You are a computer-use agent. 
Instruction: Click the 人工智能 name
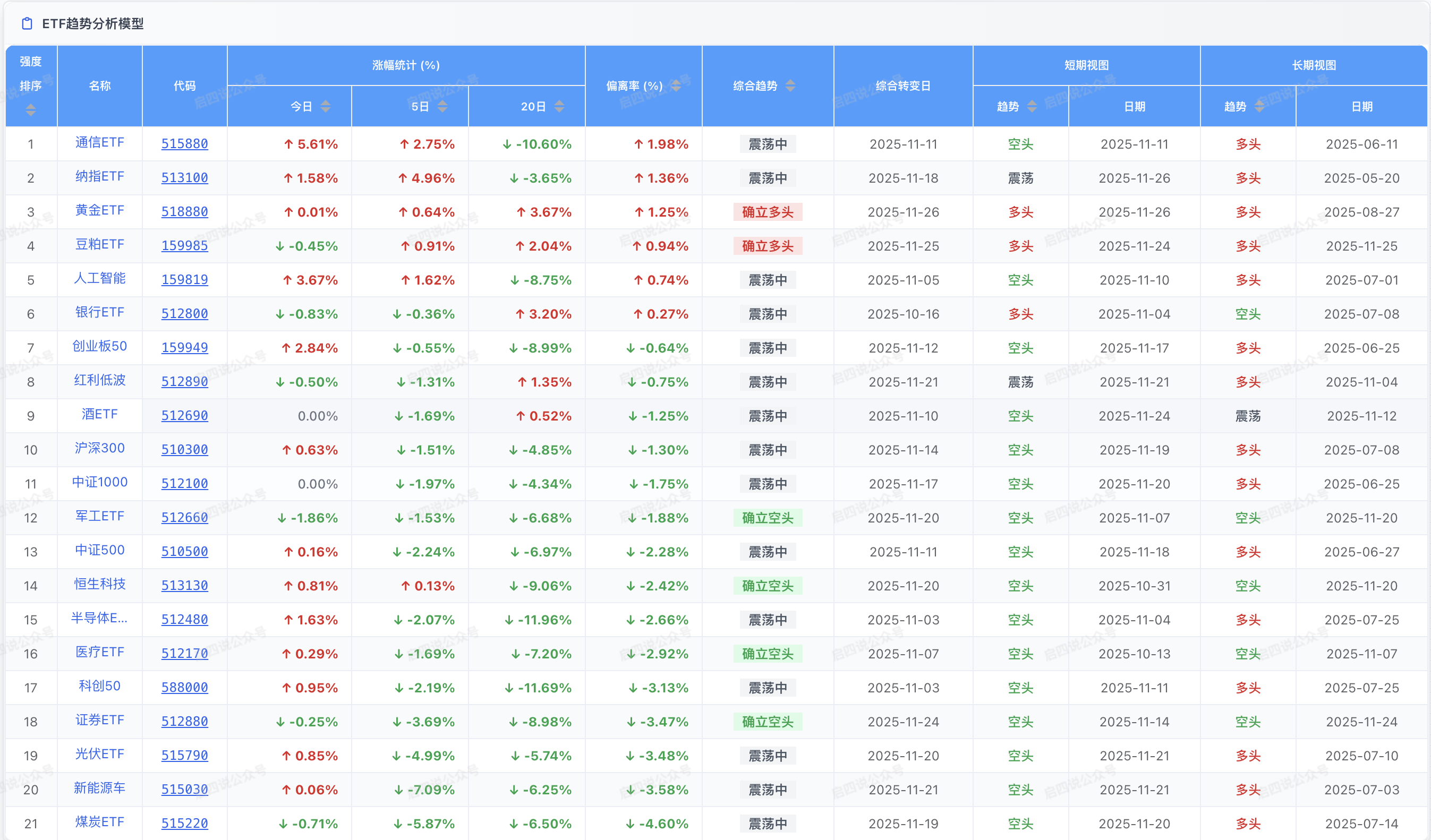pos(99,278)
